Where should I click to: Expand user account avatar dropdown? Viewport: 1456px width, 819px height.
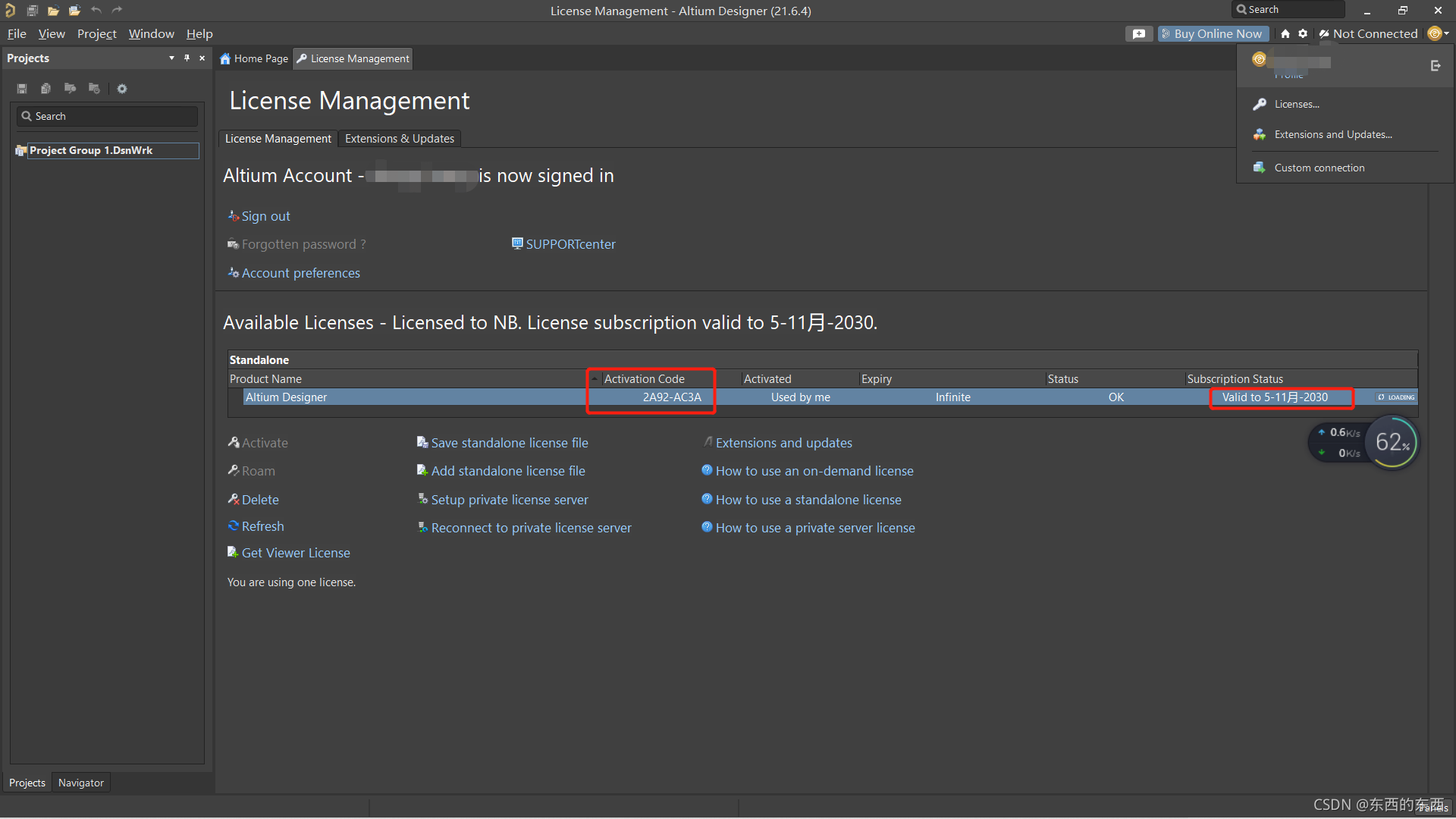pos(1438,33)
